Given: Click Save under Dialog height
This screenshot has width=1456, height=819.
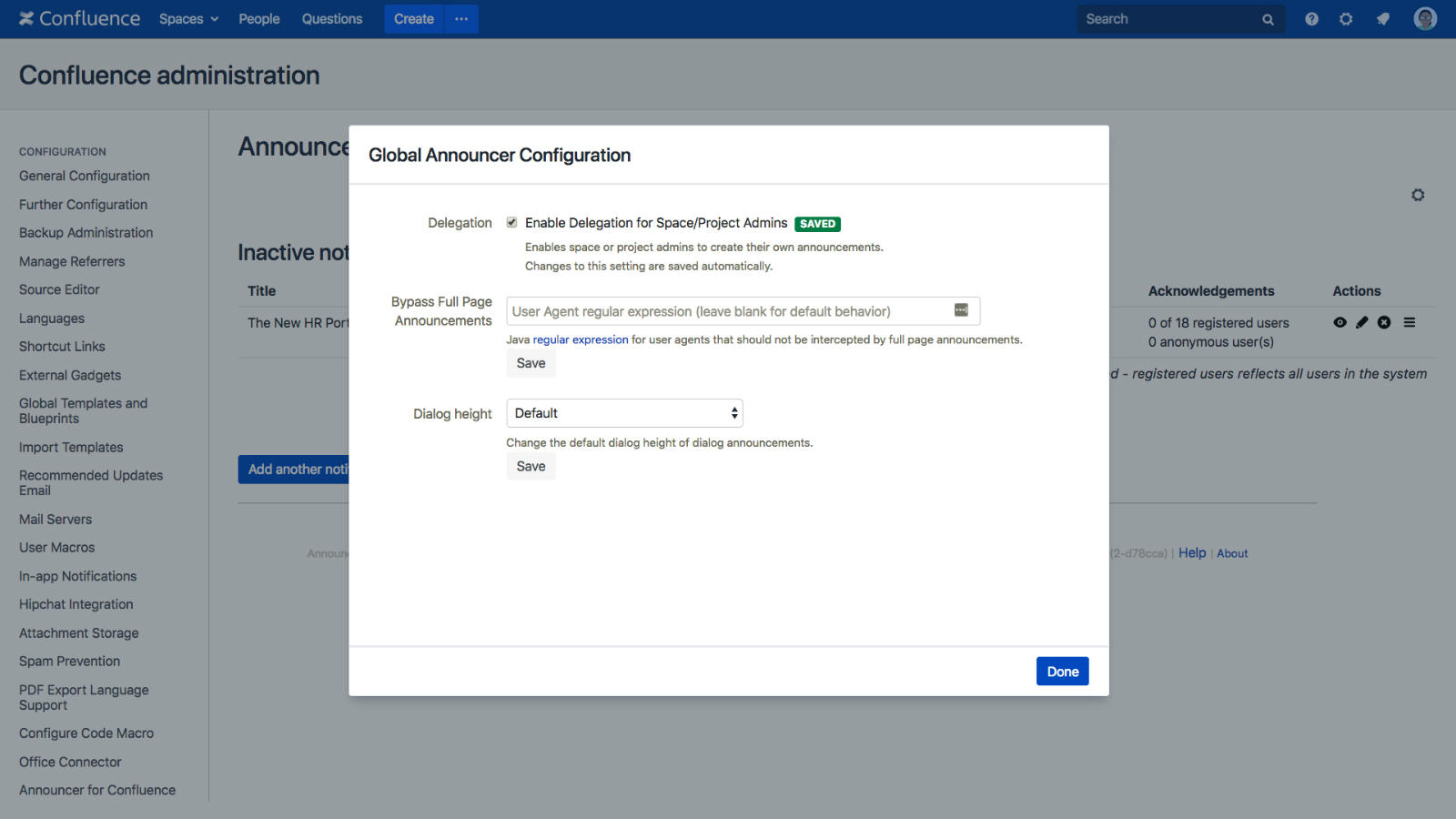Looking at the screenshot, I should tap(531, 467).
